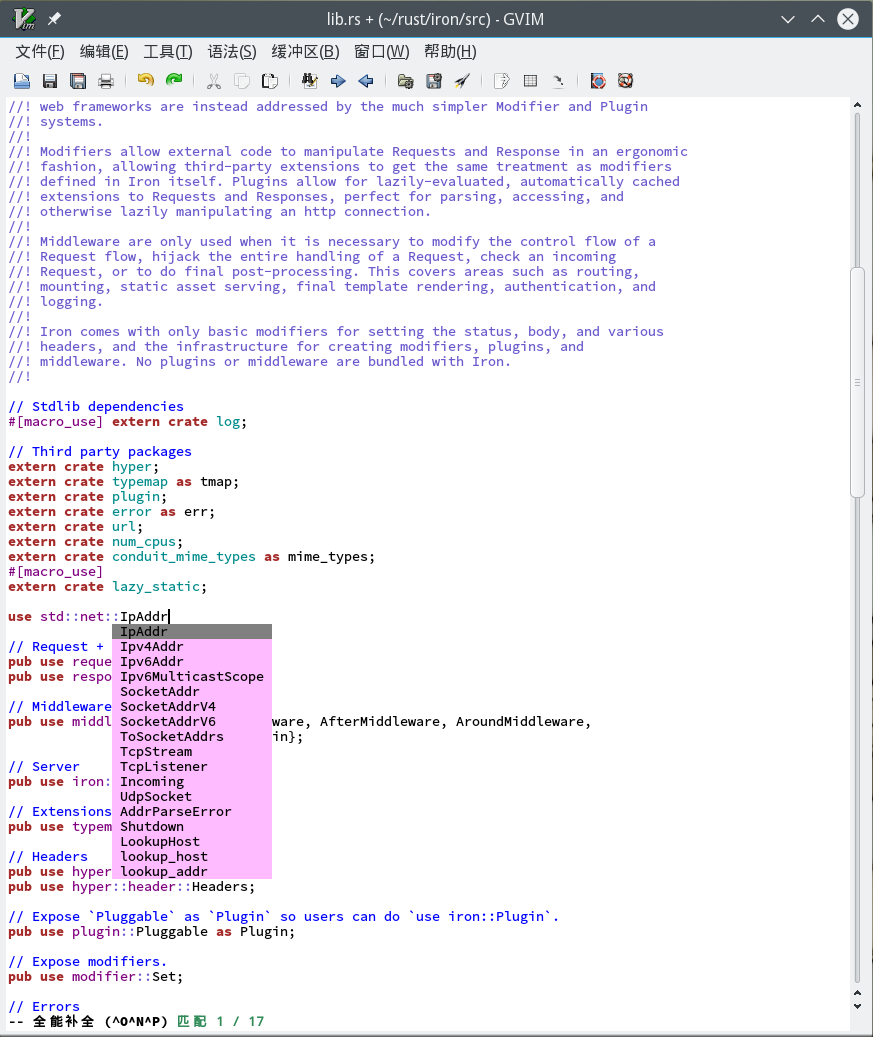The width and height of the screenshot is (873, 1037).
Task: Undo the last change with the toolbar arrow
Action: [146, 81]
